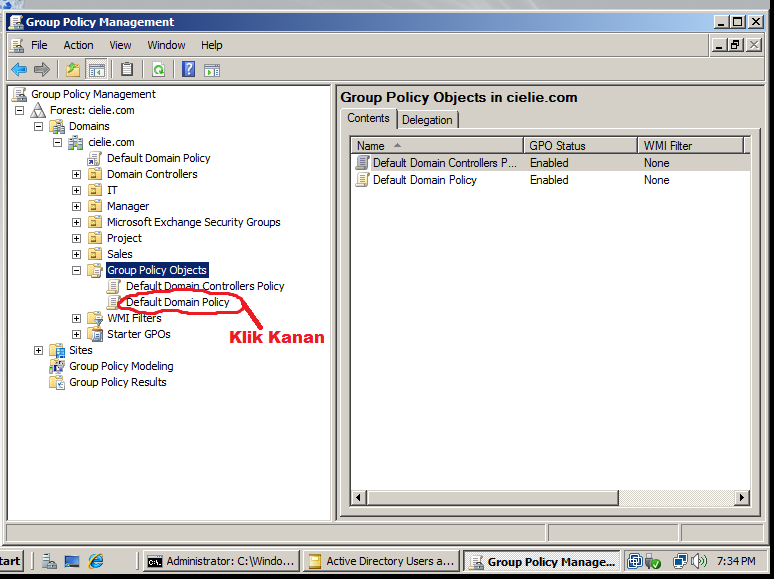
Task: Click the blue Help question mark icon
Action: 189,70
